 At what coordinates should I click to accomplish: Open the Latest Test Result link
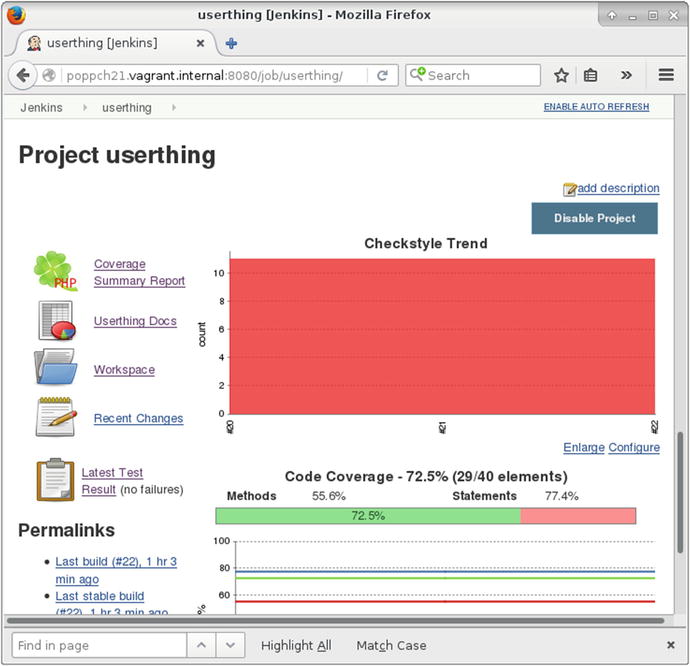pyautogui.click(x=112, y=481)
